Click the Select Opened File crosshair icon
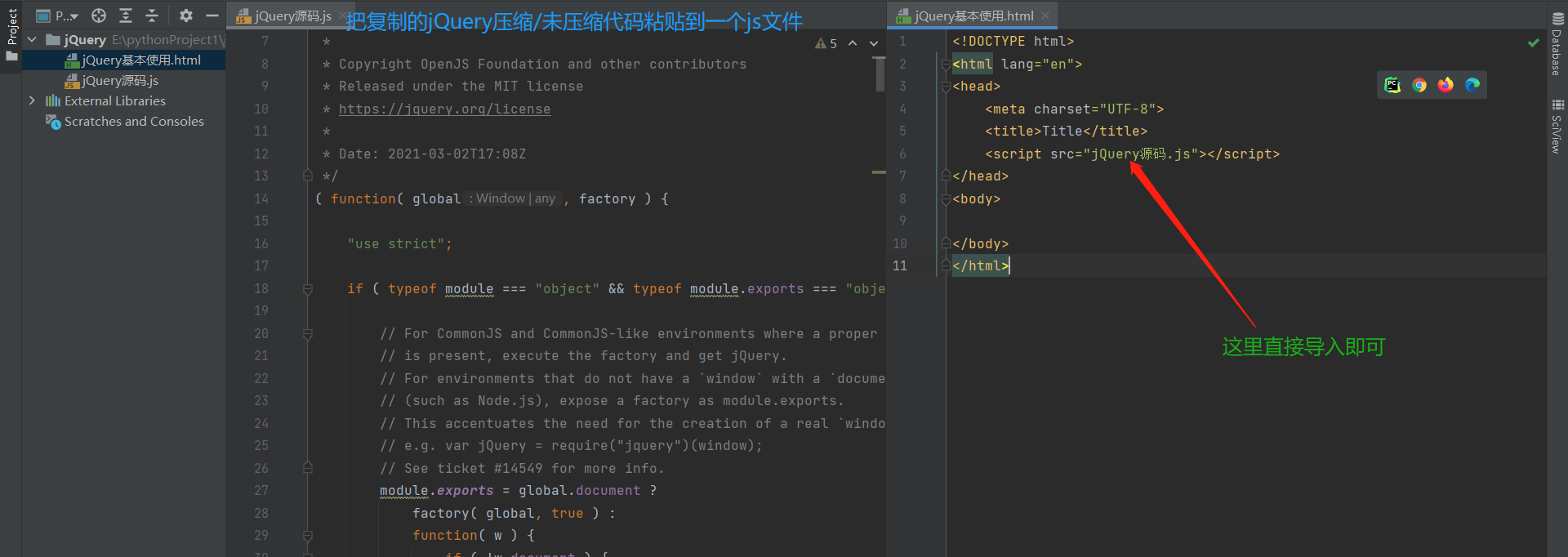 [99, 16]
